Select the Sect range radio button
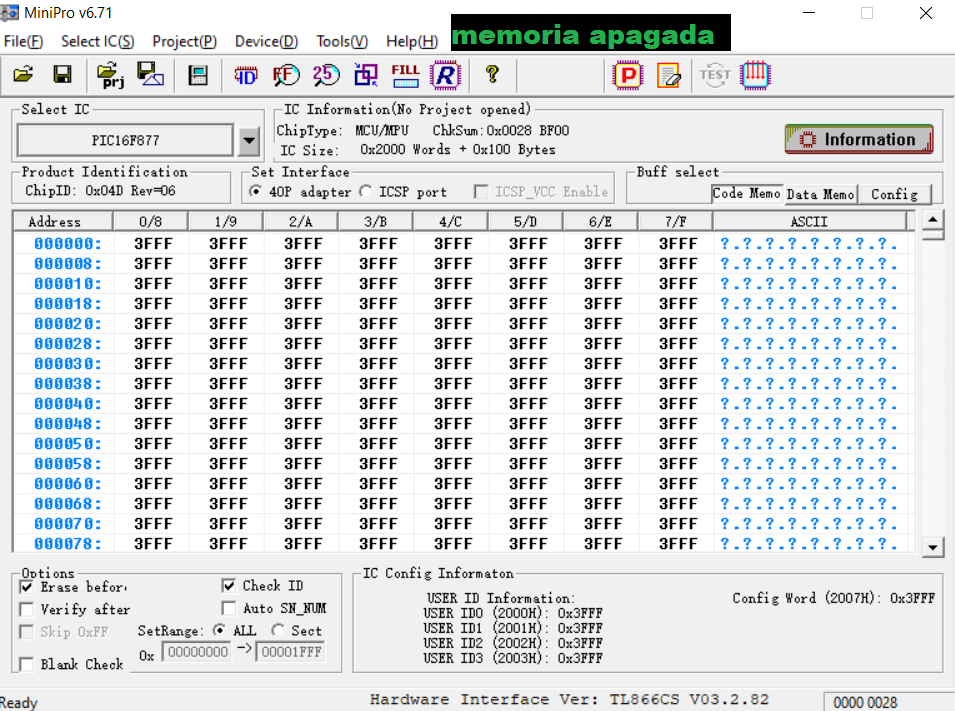The width and height of the screenshot is (955, 711). click(x=278, y=630)
